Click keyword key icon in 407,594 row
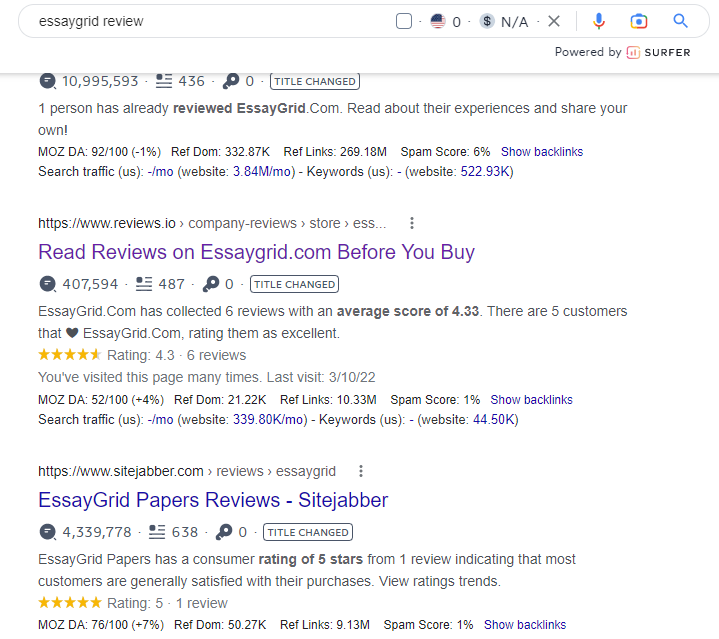The height and width of the screenshot is (639, 719). (x=211, y=284)
